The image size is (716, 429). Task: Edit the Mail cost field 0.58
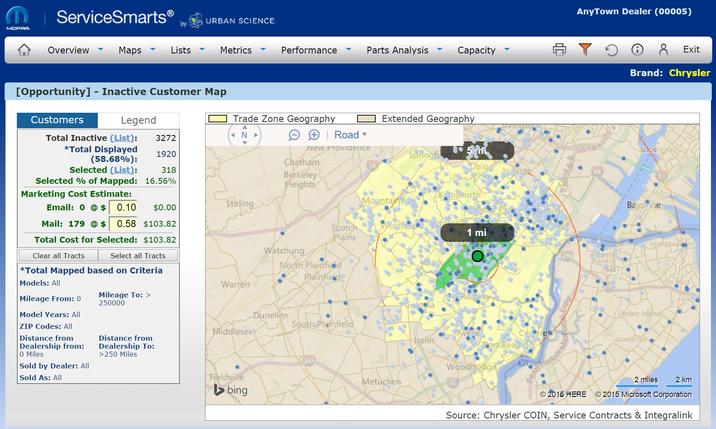[x=123, y=223]
